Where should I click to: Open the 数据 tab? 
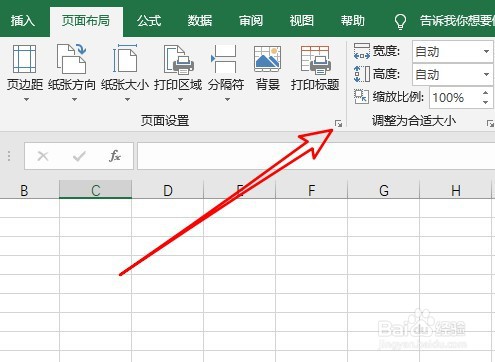pos(200,21)
